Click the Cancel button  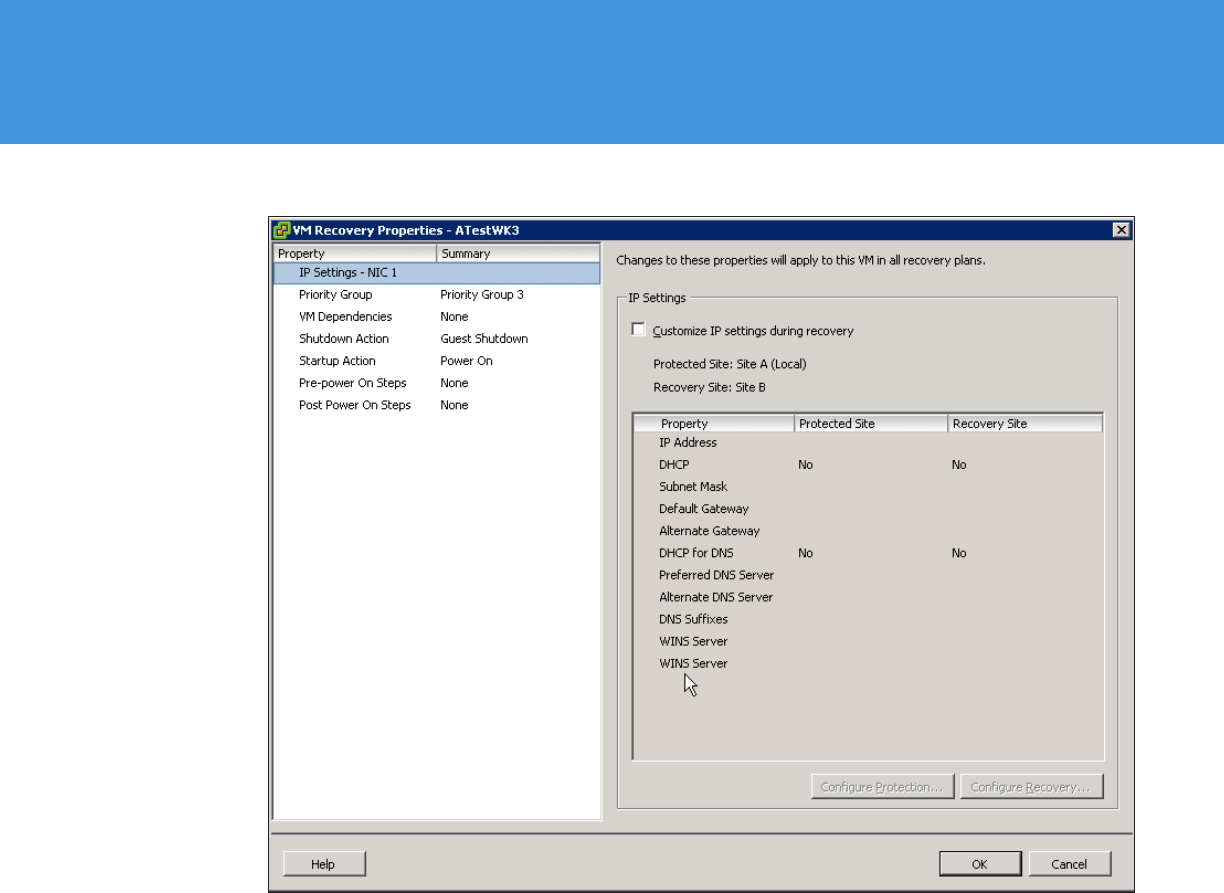point(1069,864)
